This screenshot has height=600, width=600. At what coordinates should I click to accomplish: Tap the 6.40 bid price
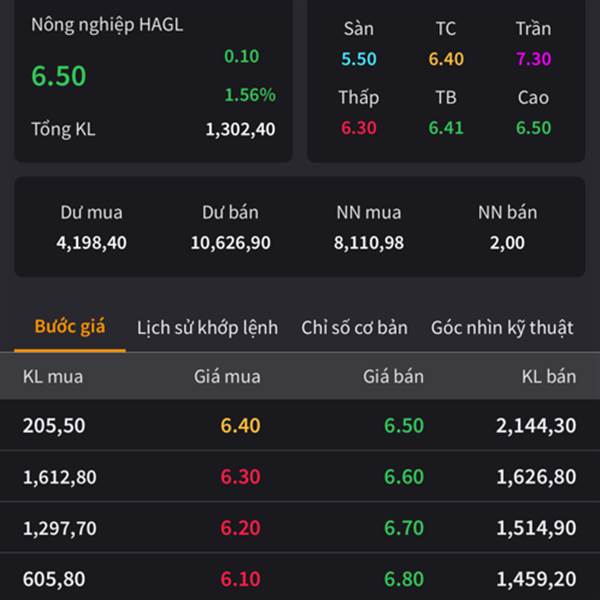pos(240,425)
